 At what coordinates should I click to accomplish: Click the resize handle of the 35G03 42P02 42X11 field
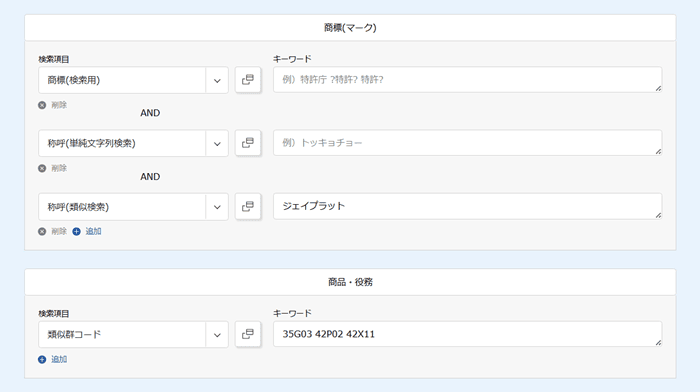point(658,343)
